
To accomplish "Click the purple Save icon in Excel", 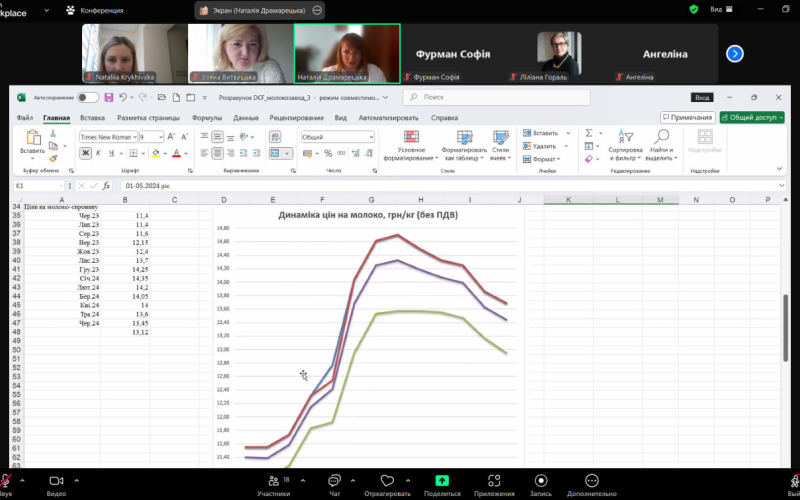I will [x=109, y=97].
